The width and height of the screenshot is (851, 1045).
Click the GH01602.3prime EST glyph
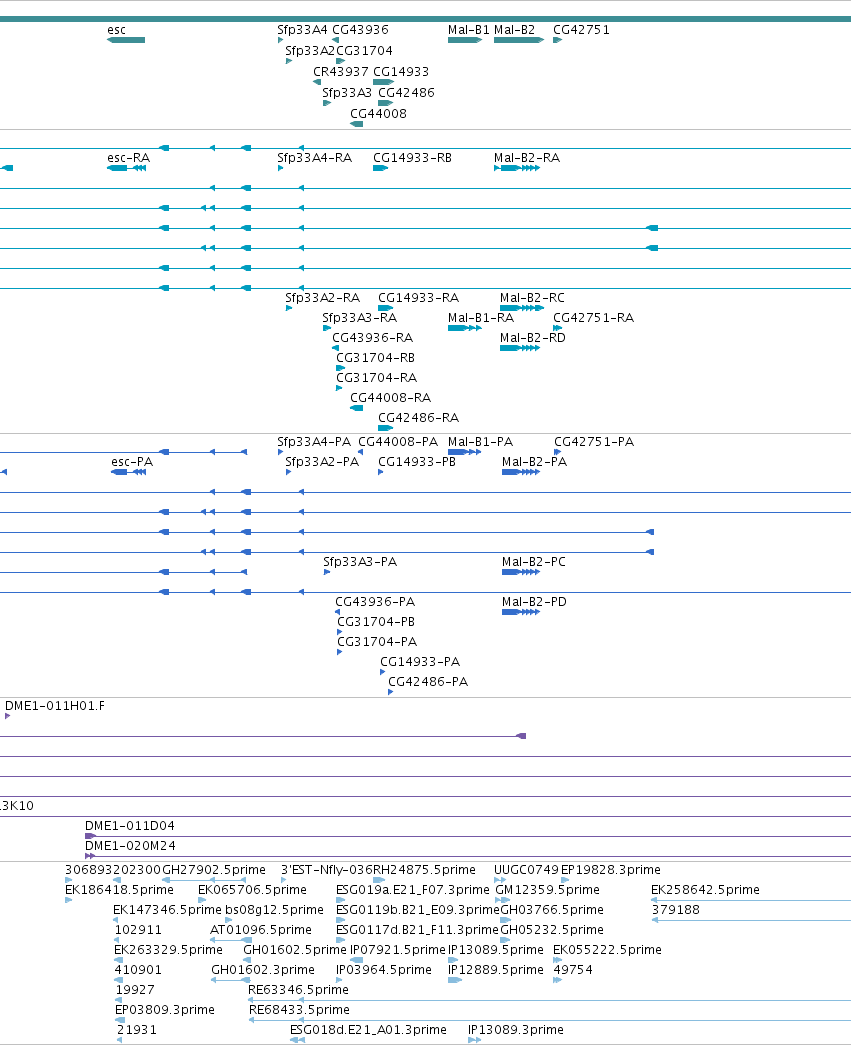point(231,980)
